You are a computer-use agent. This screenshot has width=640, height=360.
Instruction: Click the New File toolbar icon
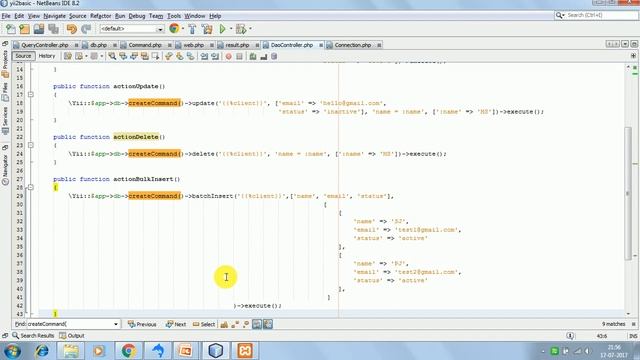11,29
